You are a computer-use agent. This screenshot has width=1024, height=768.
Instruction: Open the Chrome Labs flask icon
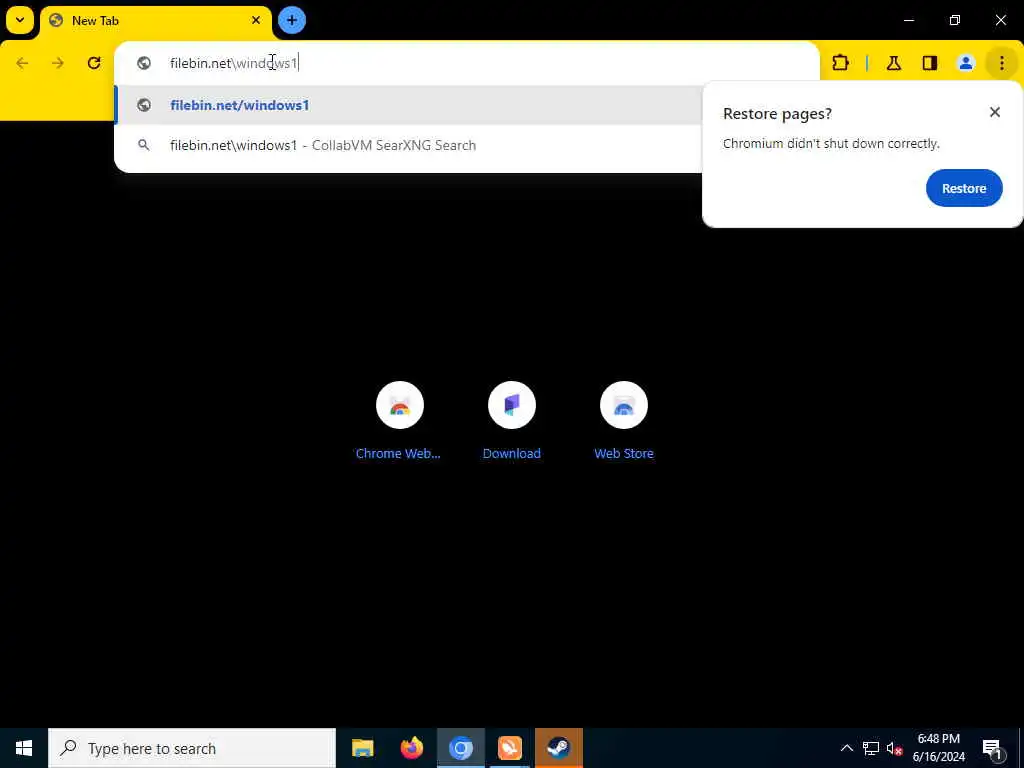tap(894, 63)
